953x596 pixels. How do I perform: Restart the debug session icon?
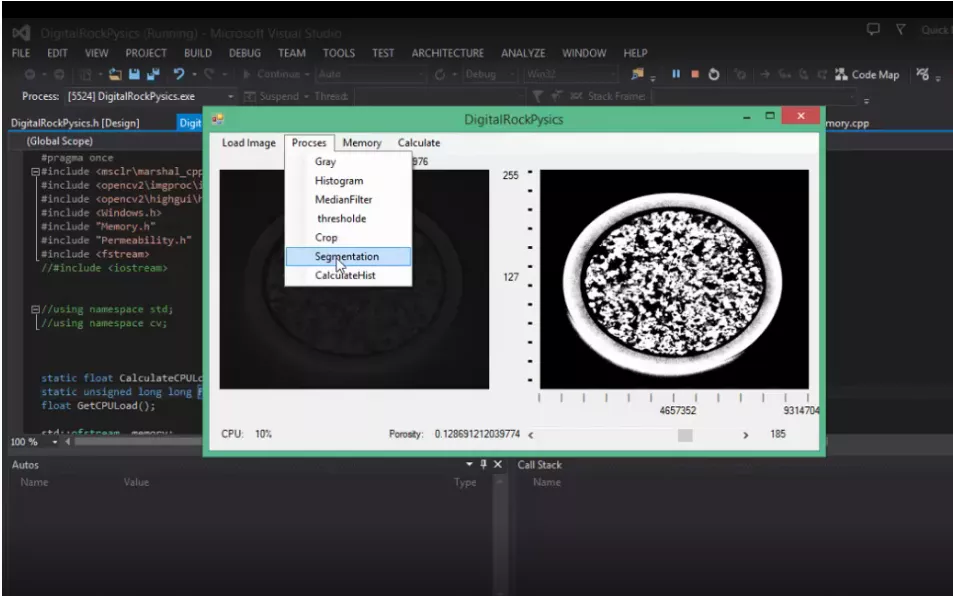[713, 75]
